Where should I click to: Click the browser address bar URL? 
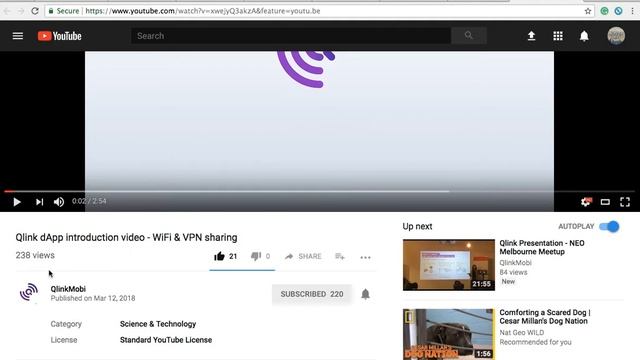(x=202, y=11)
